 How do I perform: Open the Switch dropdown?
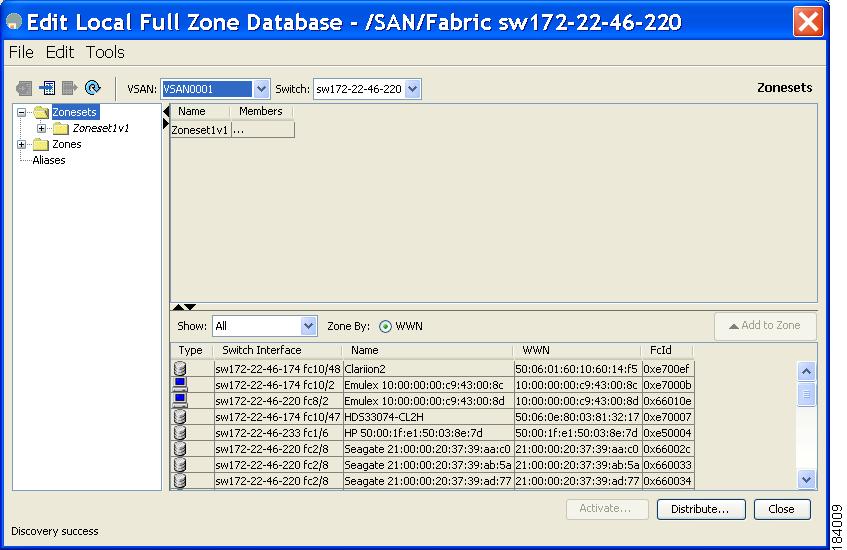click(413, 89)
